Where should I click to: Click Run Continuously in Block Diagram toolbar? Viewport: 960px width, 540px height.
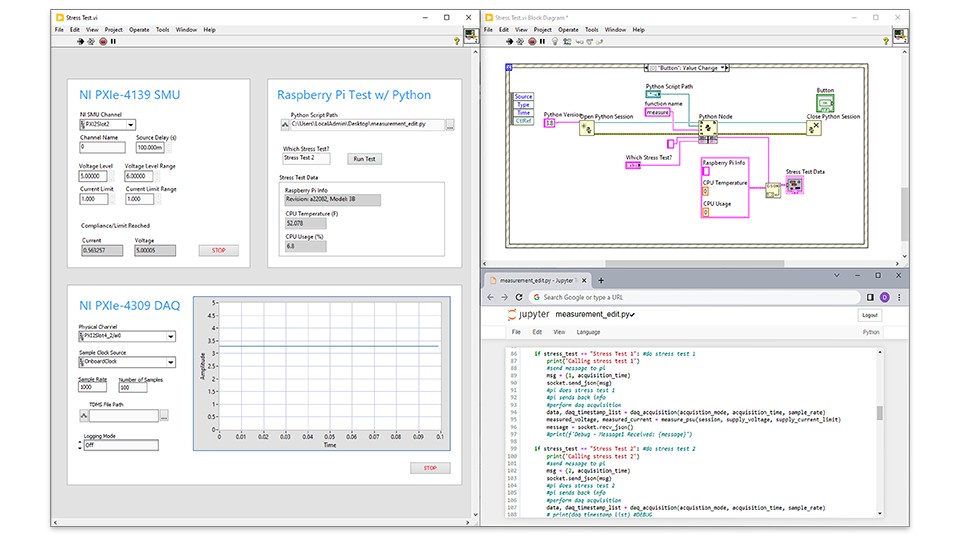(520, 42)
